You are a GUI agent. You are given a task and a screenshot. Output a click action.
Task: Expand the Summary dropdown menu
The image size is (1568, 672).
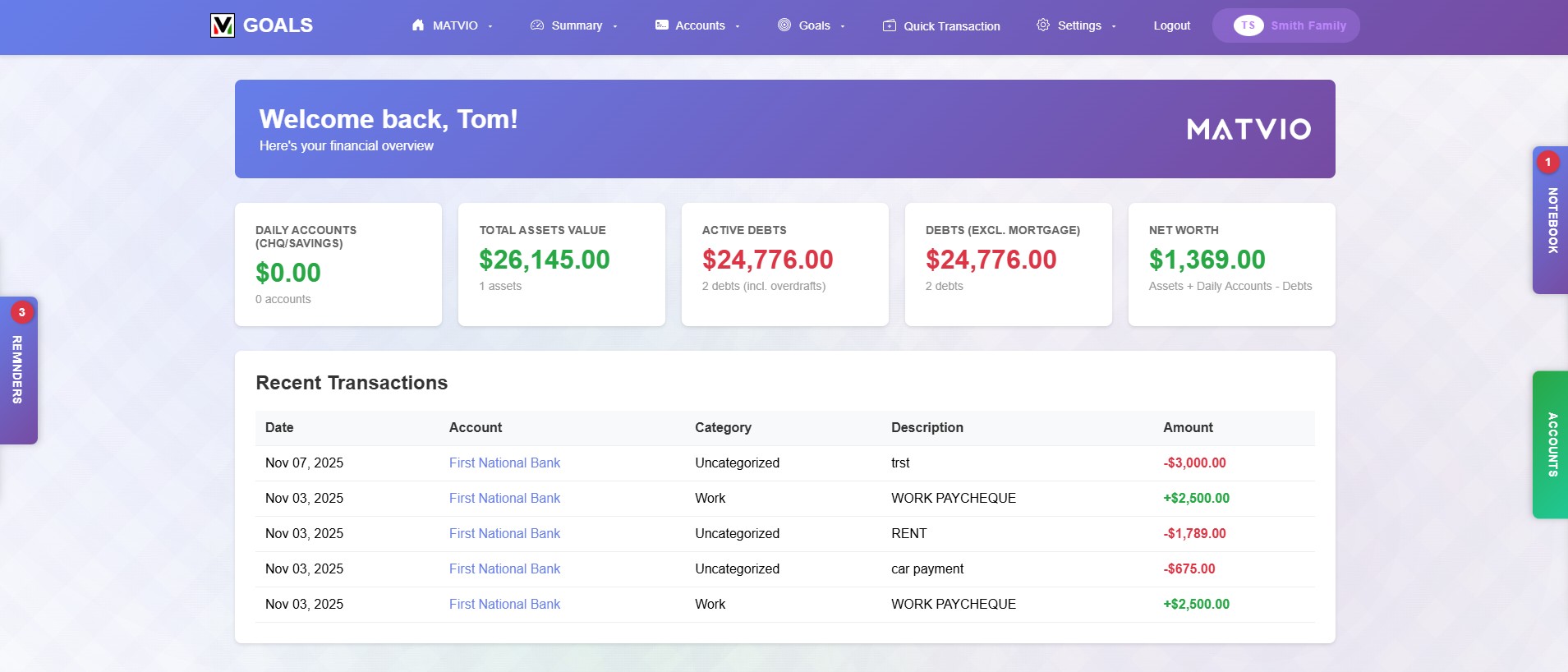(614, 26)
